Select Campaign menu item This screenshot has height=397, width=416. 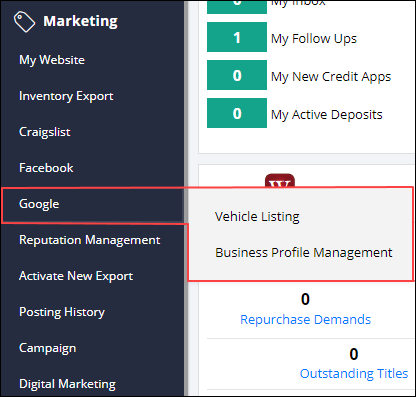pos(48,348)
